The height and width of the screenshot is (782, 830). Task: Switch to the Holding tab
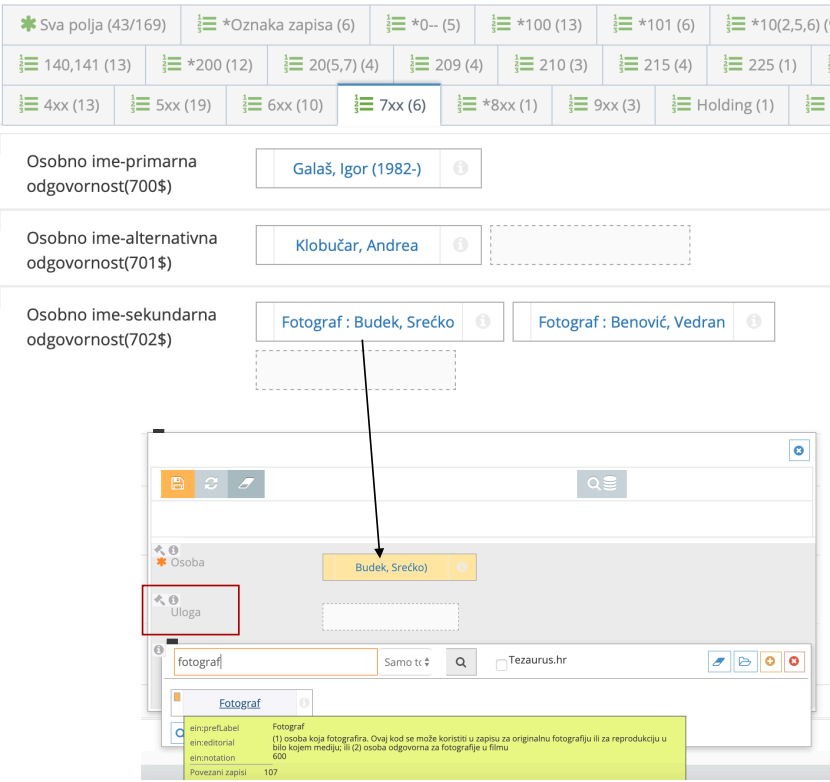coord(723,104)
